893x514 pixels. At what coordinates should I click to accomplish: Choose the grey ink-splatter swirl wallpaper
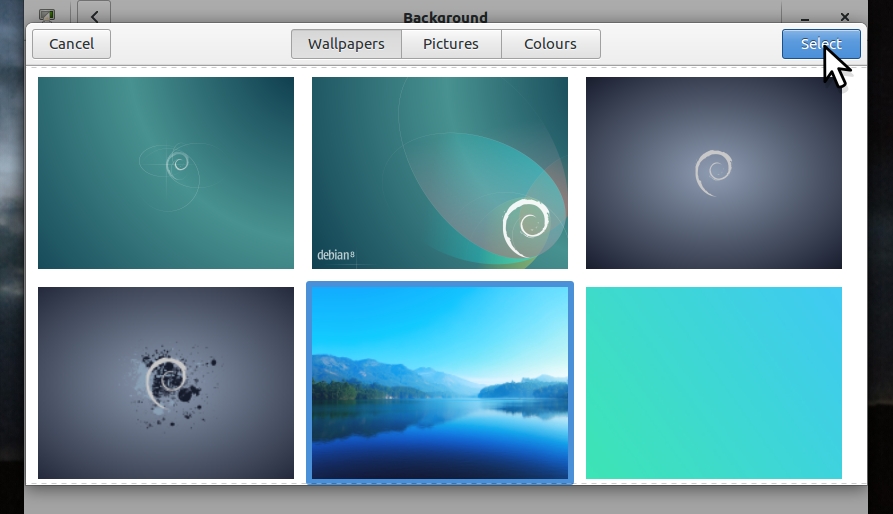[x=166, y=383]
